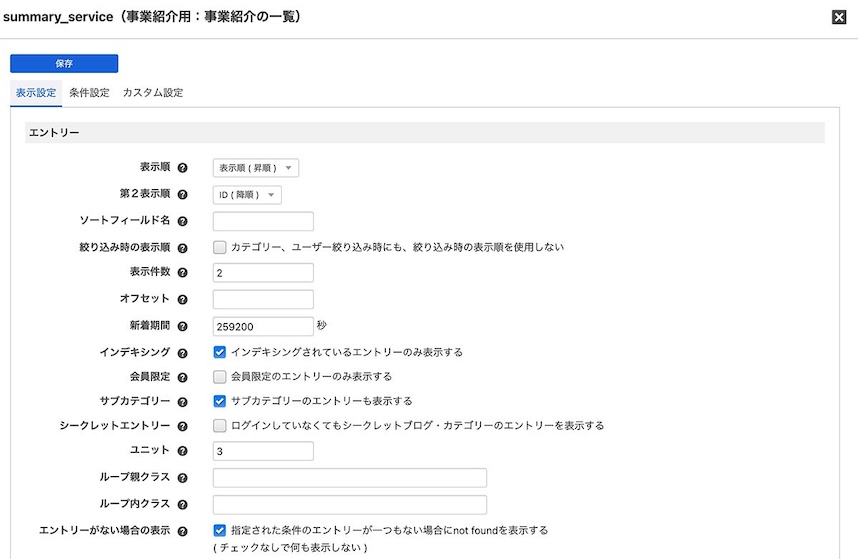Viewport: 858px width, 559px height.
Task: Click the blue 保存 button
Action: (64, 63)
